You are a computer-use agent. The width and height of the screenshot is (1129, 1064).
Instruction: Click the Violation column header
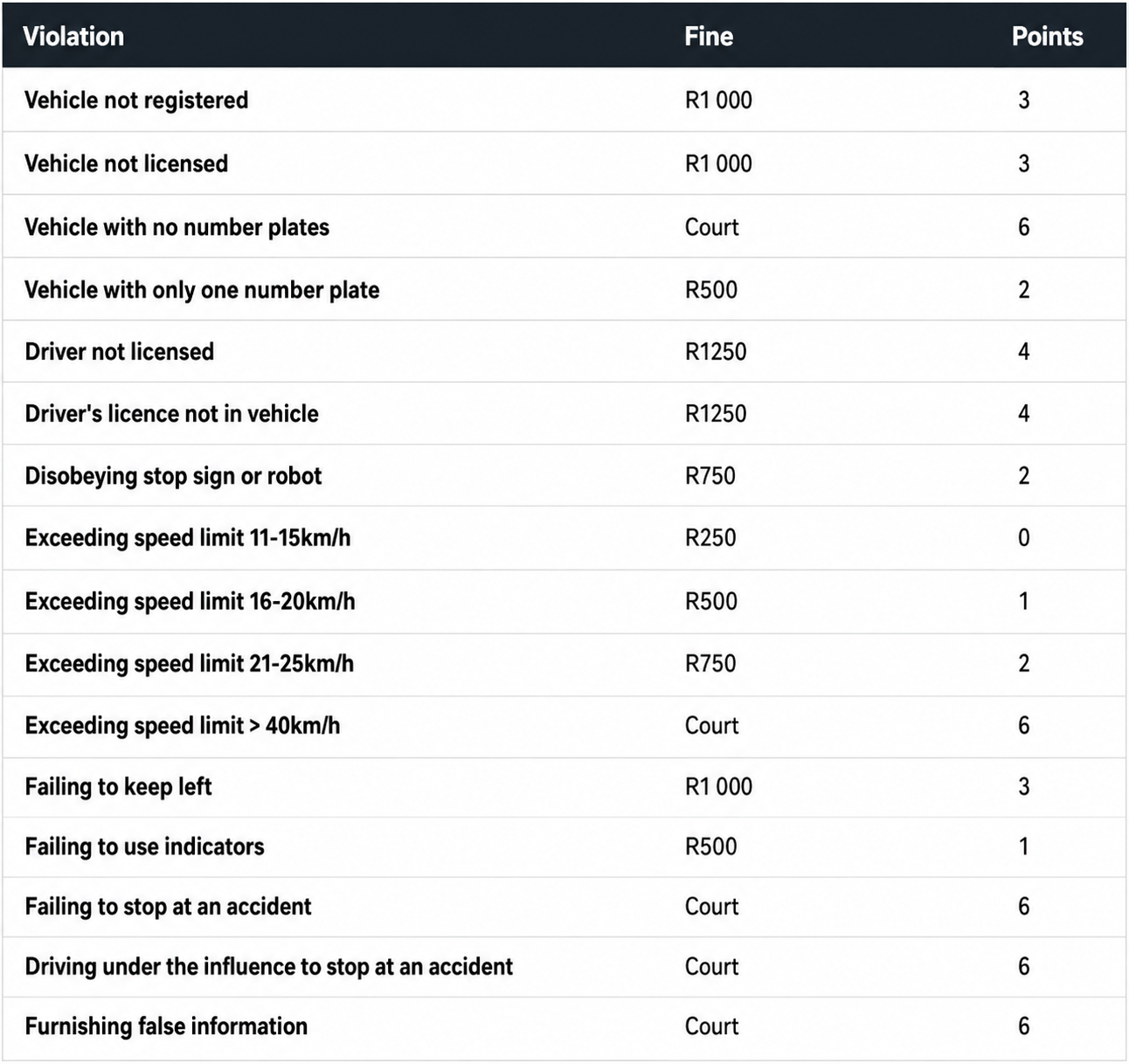tap(73, 37)
